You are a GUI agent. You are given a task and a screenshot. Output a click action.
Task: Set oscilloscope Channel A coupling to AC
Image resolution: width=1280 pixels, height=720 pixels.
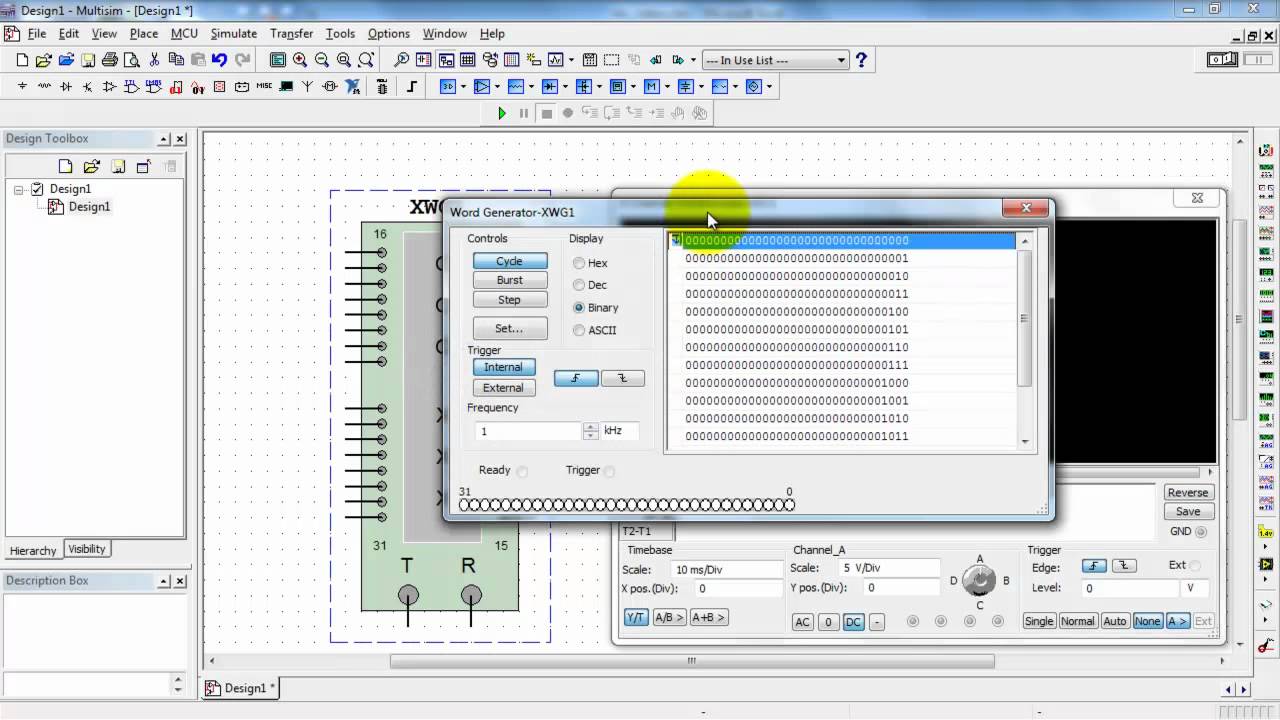pos(803,622)
